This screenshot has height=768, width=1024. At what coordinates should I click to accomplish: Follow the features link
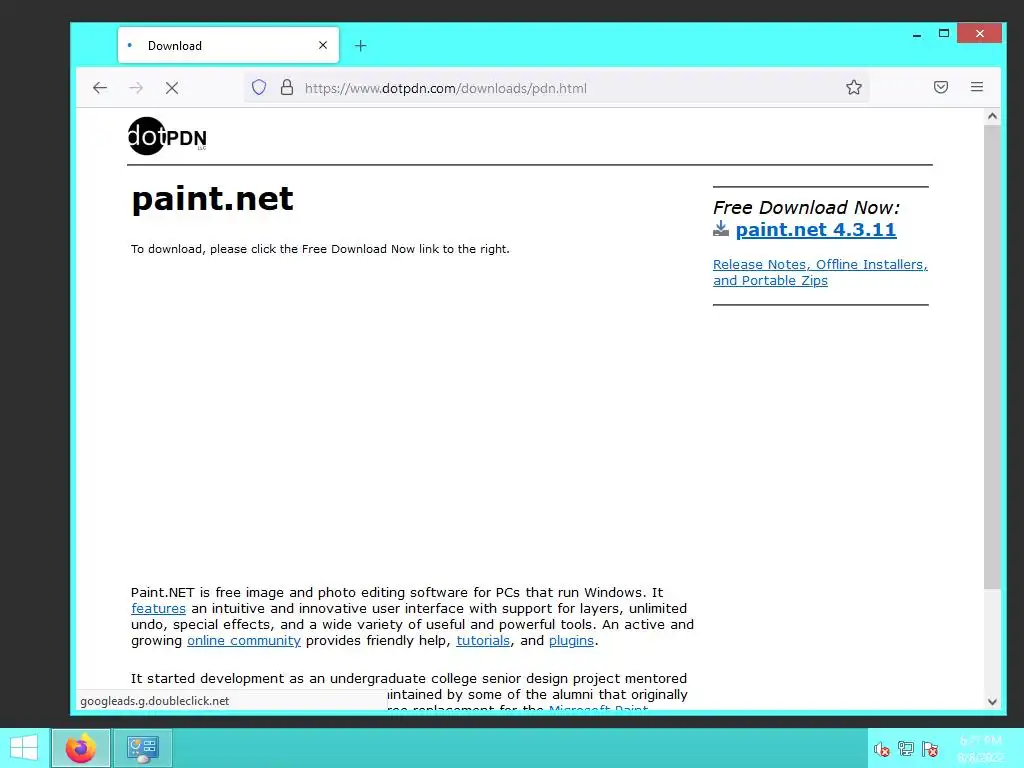click(158, 609)
